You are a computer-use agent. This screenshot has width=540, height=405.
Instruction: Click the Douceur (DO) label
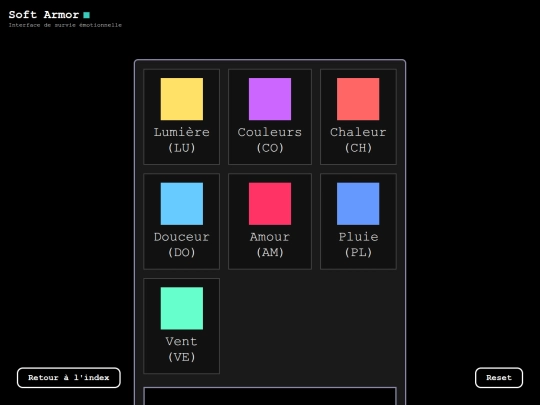[x=181, y=245]
